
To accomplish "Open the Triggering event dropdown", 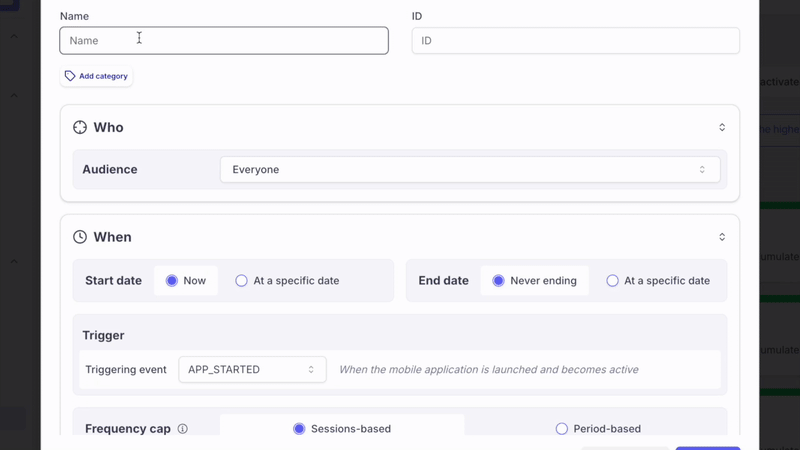I will (x=251, y=370).
